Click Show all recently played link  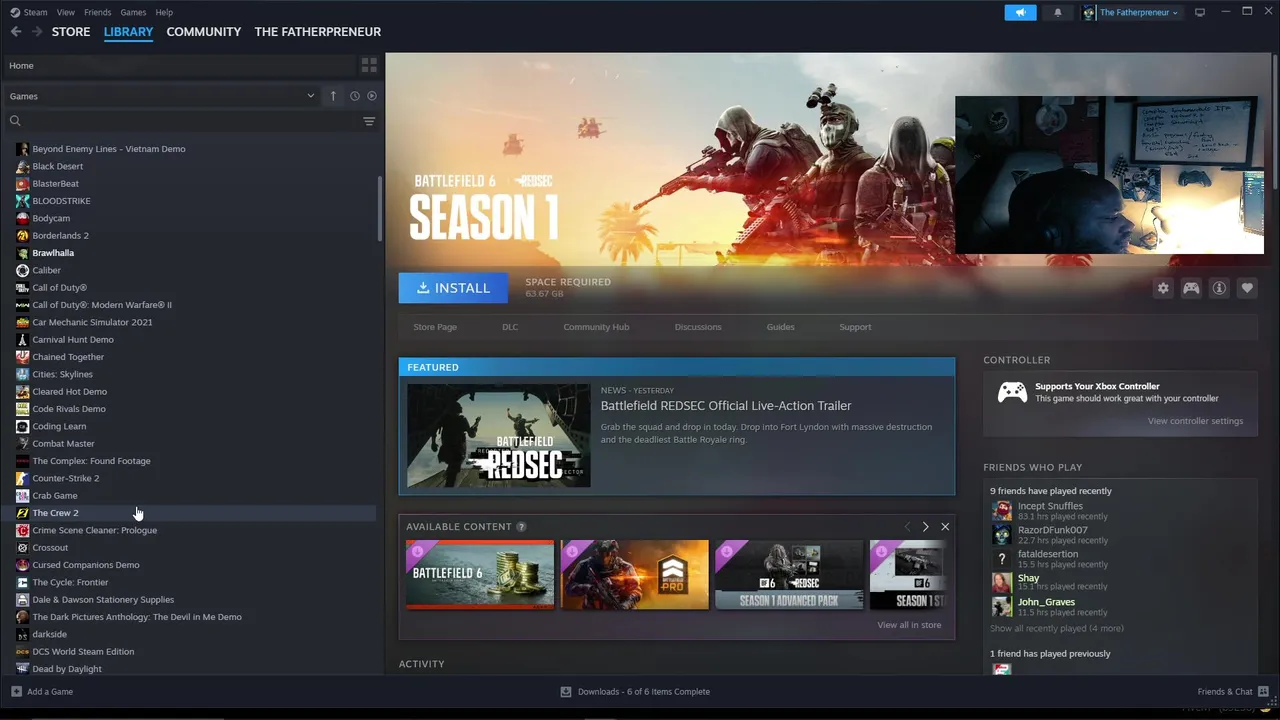pos(1057,629)
